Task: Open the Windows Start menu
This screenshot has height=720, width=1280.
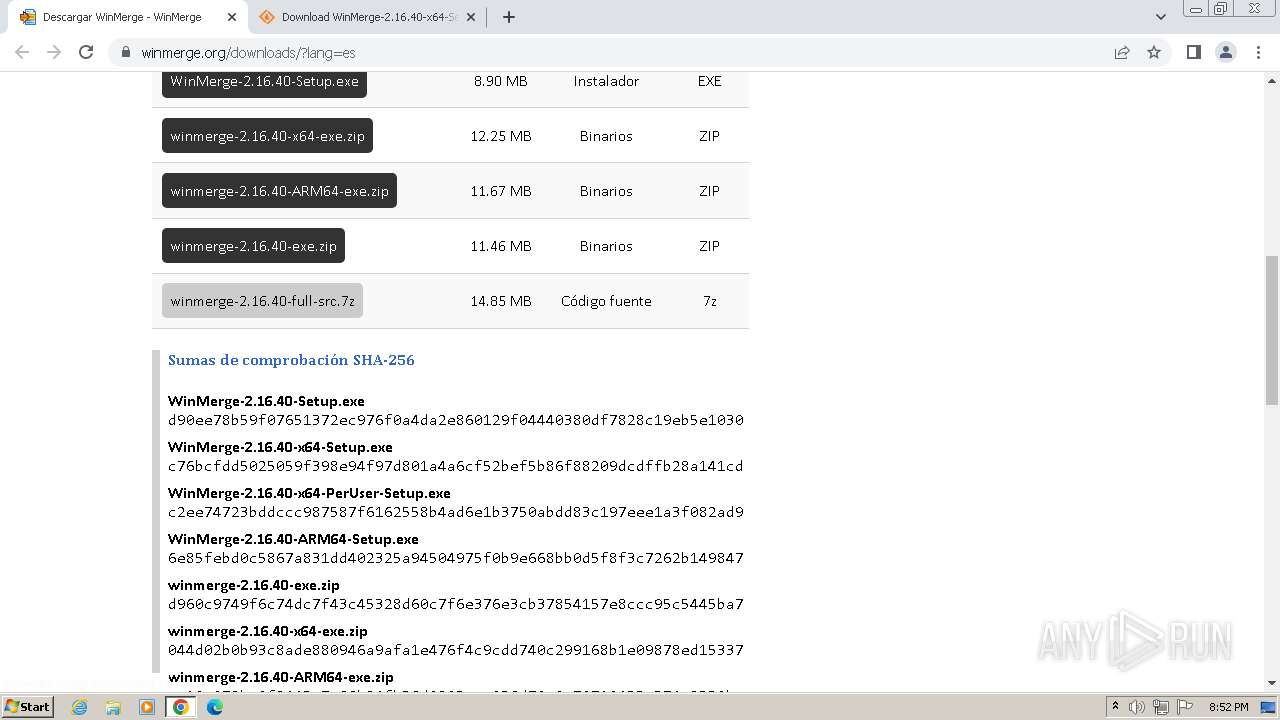Action: [27, 706]
